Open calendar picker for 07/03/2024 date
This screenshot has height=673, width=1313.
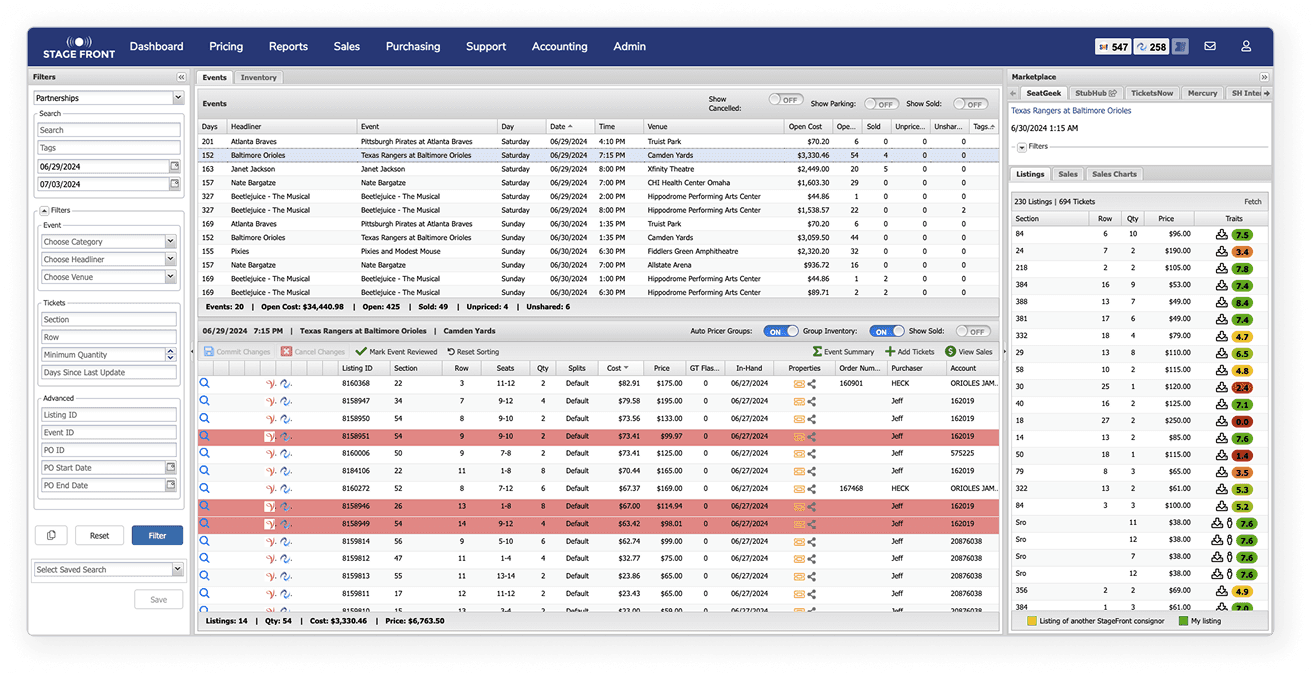[176, 184]
